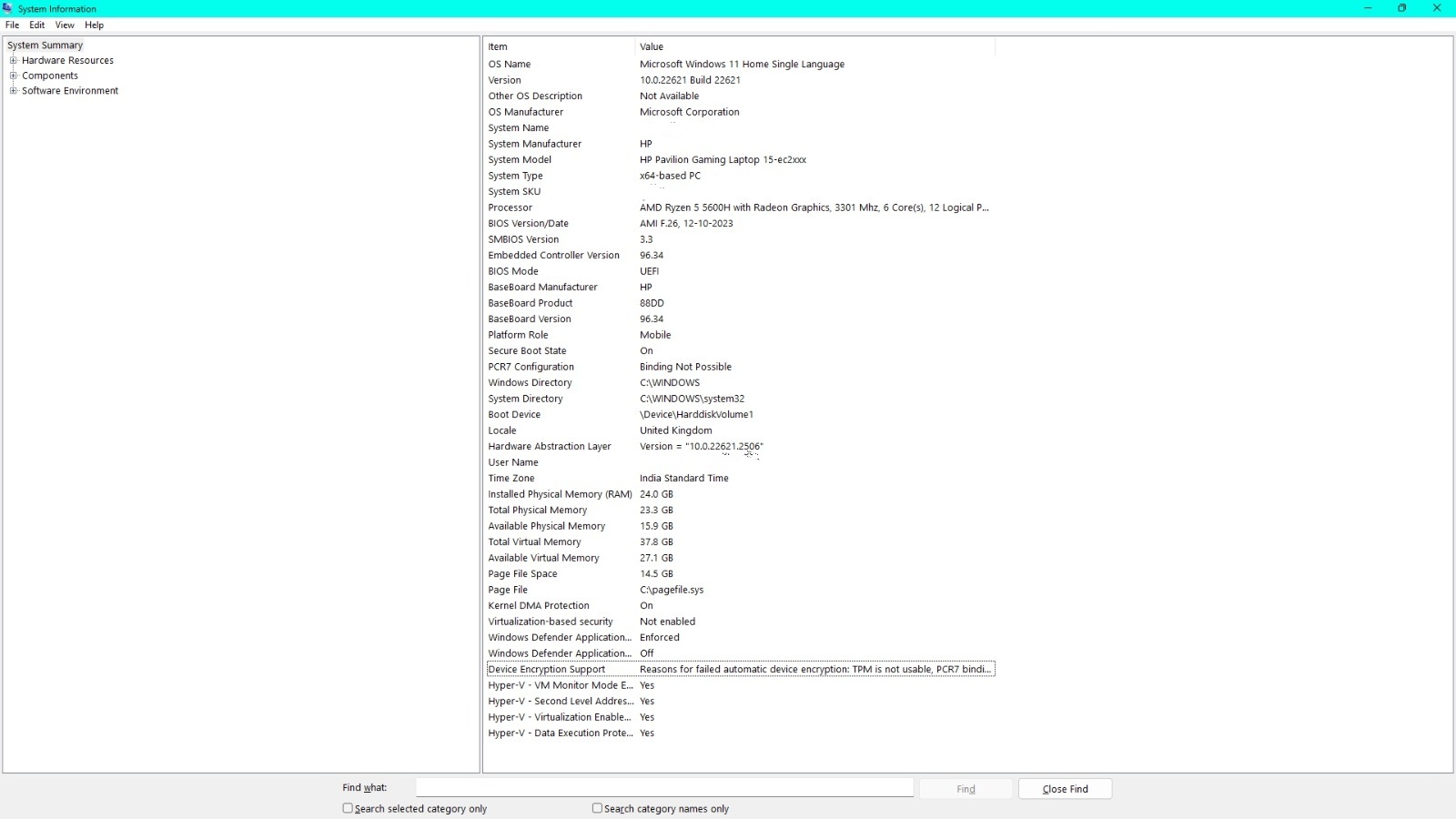Open the View menu
Screen dimensions: 1456x819
click(65, 25)
